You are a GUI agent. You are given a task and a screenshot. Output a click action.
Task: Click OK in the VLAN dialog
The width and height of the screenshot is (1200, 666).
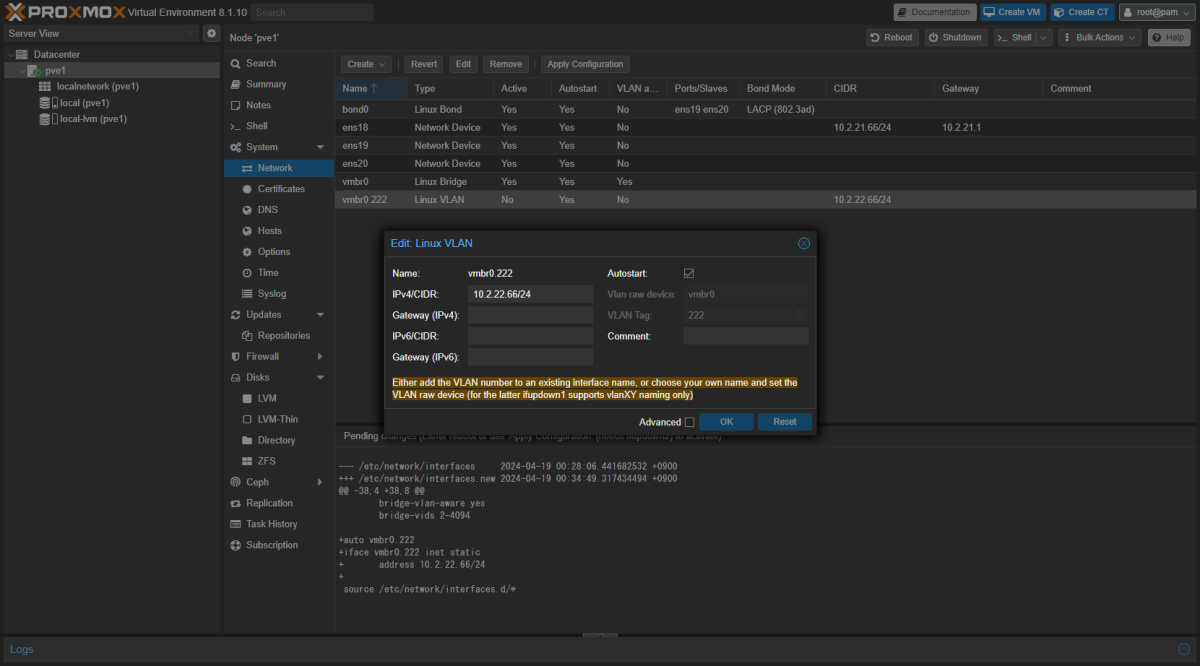tap(727, 422)
